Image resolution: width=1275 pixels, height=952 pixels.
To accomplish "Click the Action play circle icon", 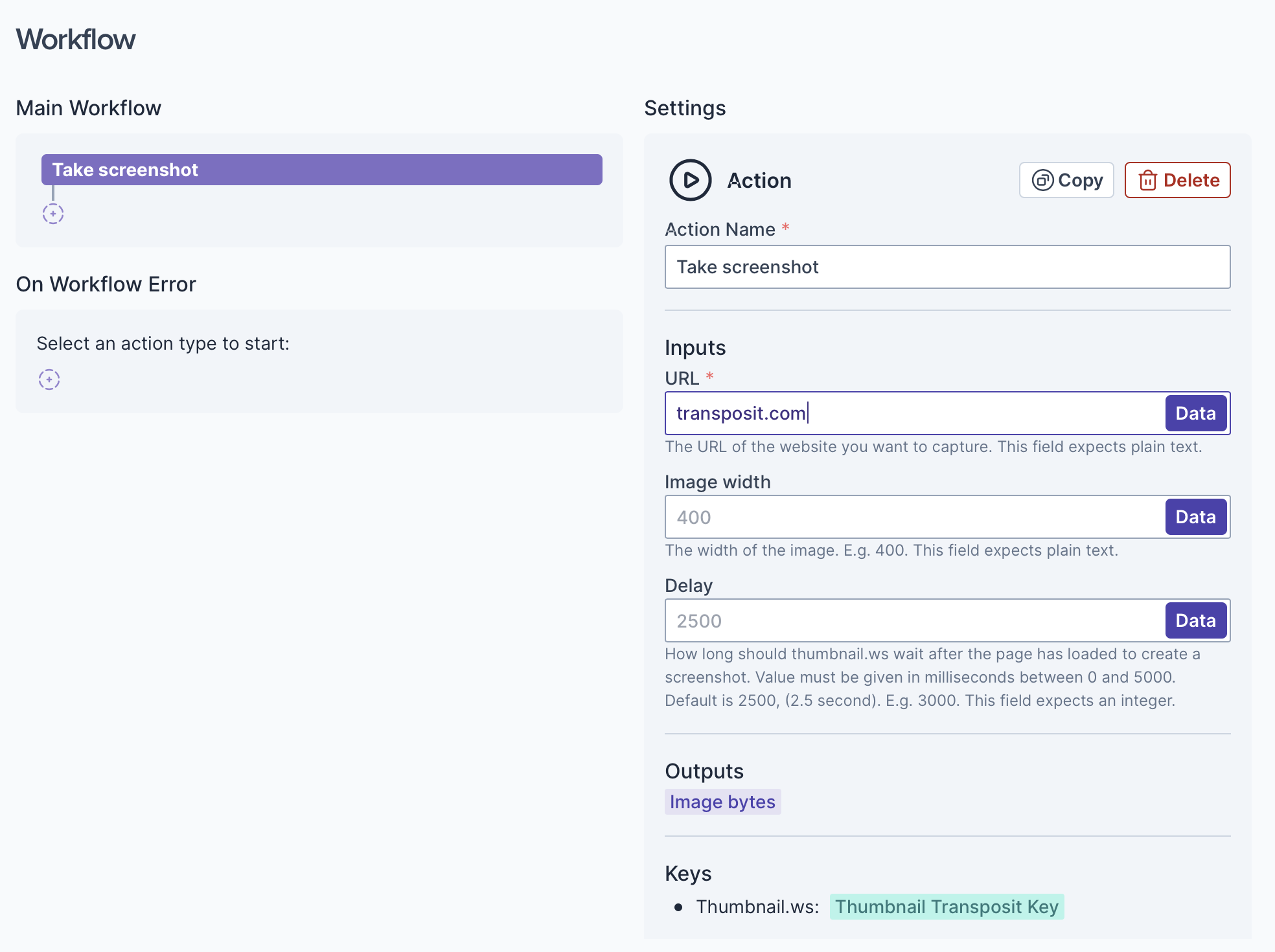I will [690, 180].
